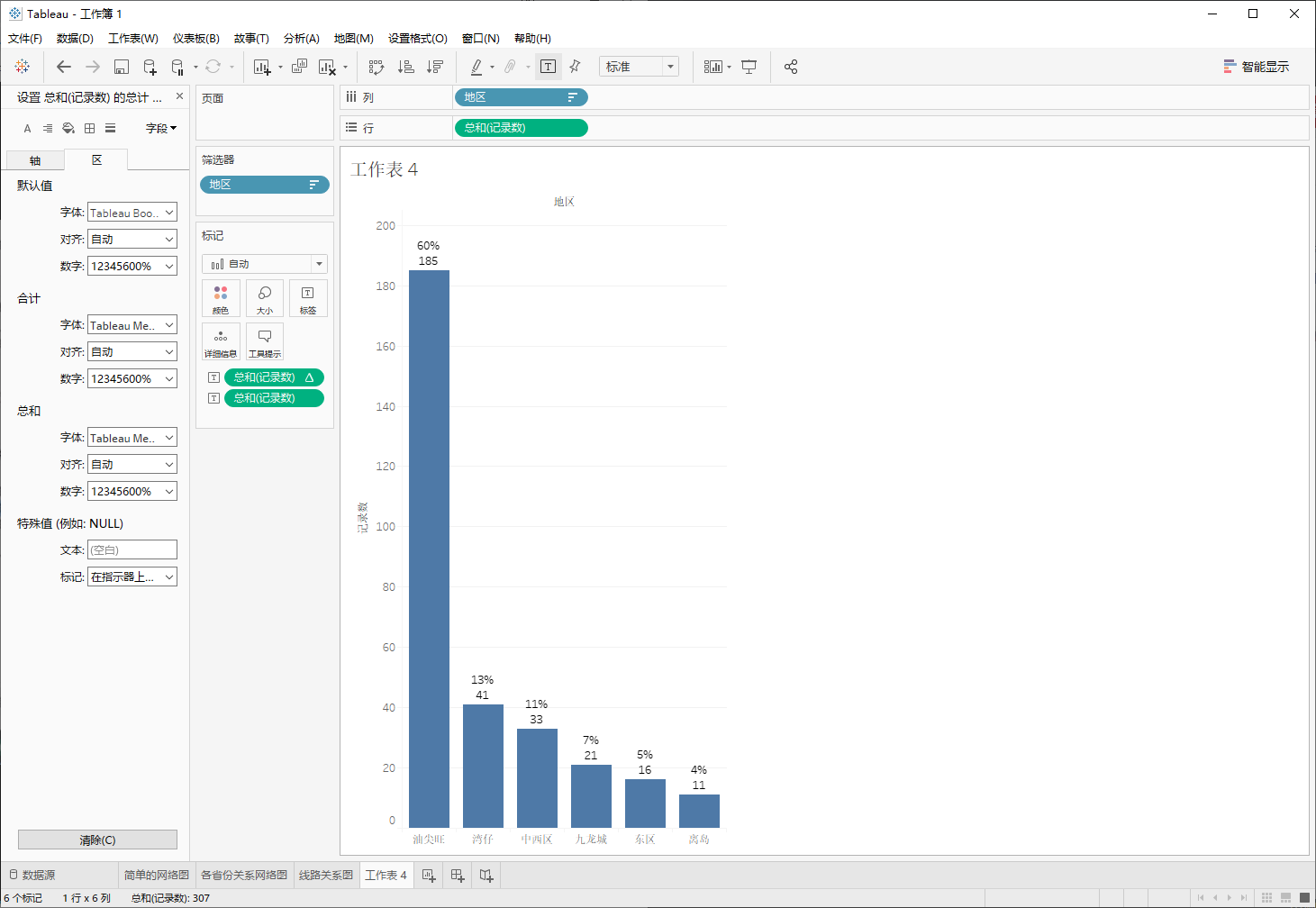Click the 颜色 color marks button
This screenshot has width=1316, height=908.
pos(221,298)
